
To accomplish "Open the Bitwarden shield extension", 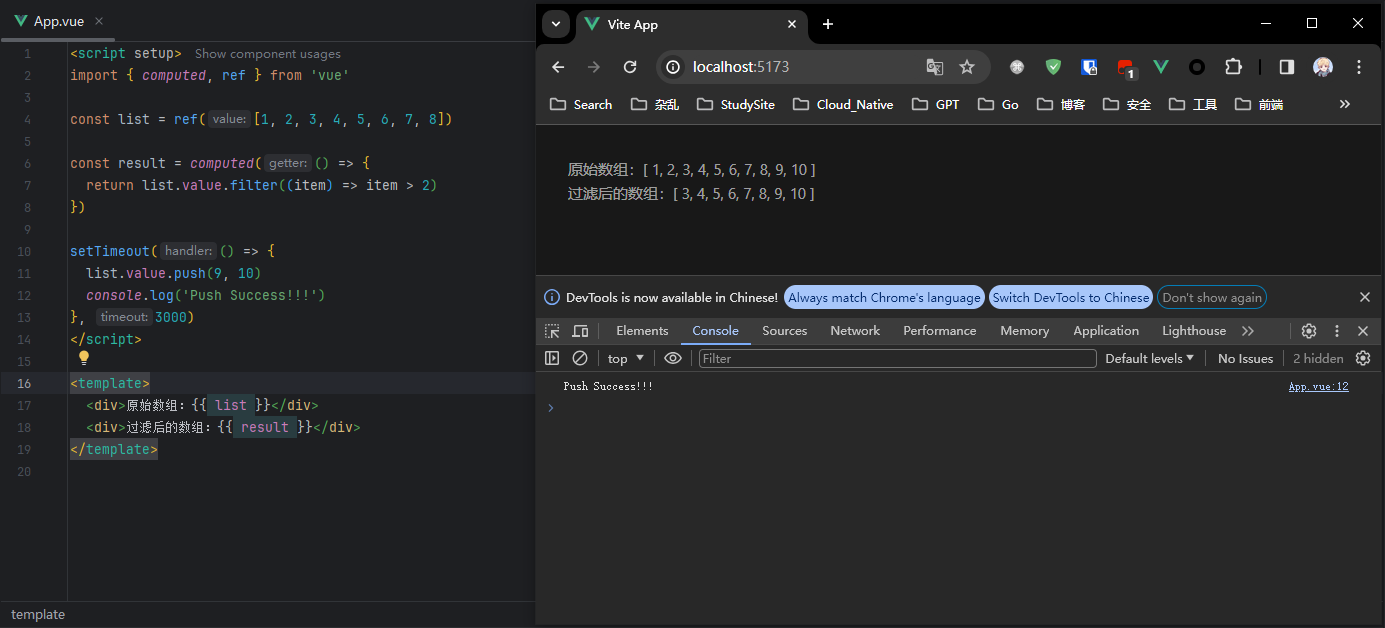I will pos(1089,67).
